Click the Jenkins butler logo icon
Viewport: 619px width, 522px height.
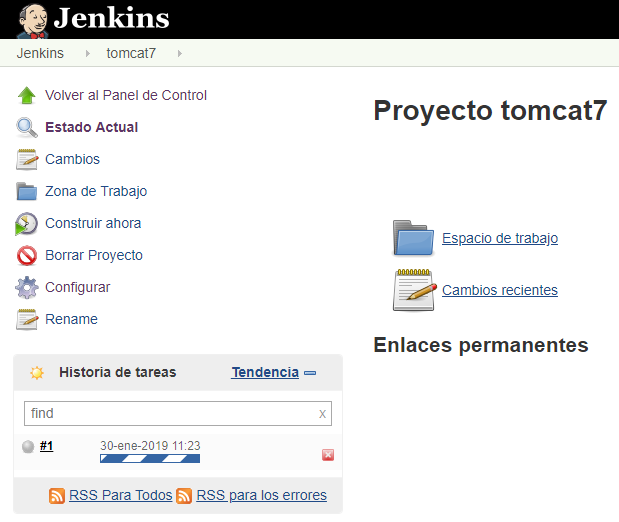tap(33, 21)
